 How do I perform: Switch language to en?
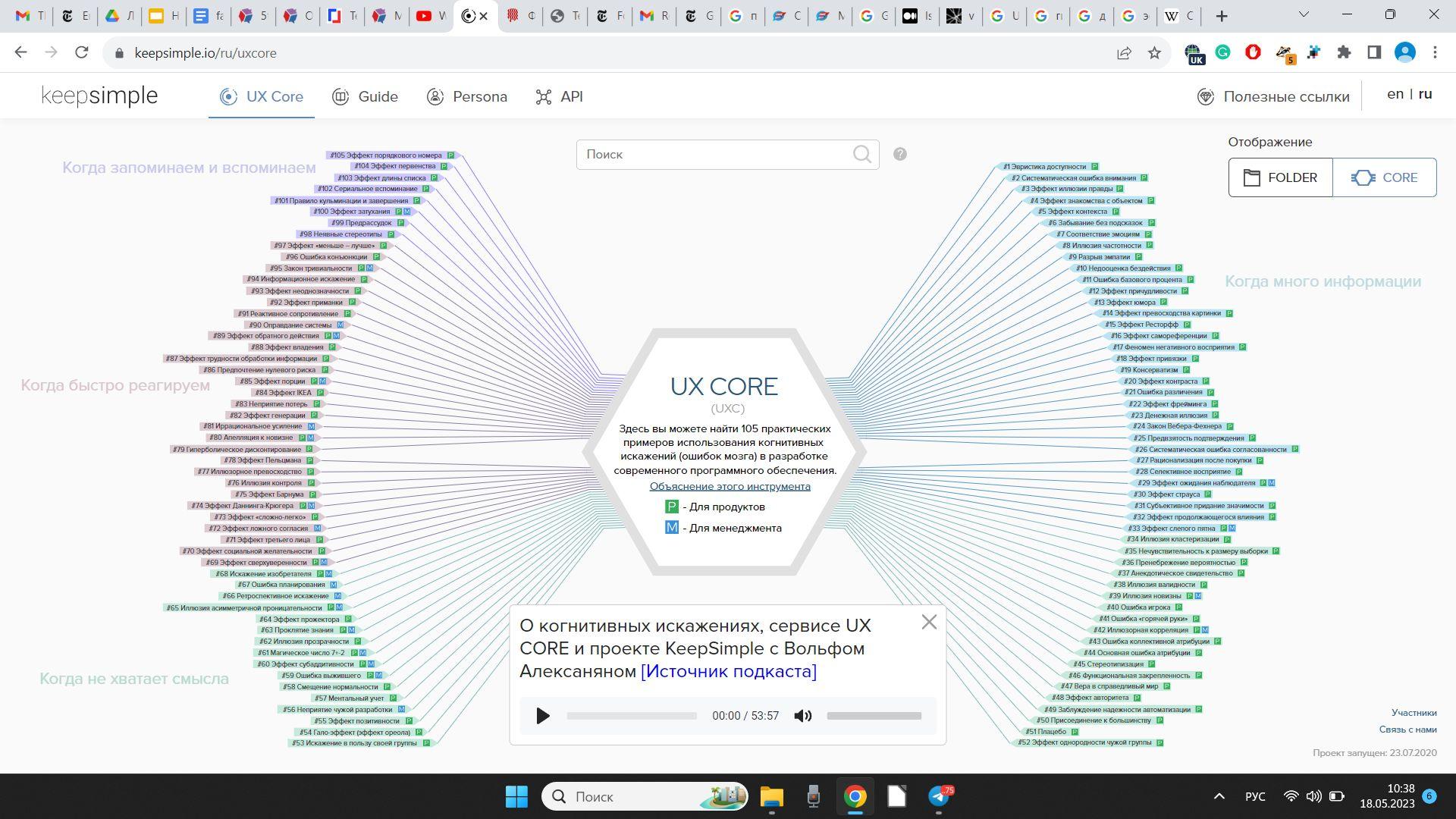click(x=1395, y=94)
